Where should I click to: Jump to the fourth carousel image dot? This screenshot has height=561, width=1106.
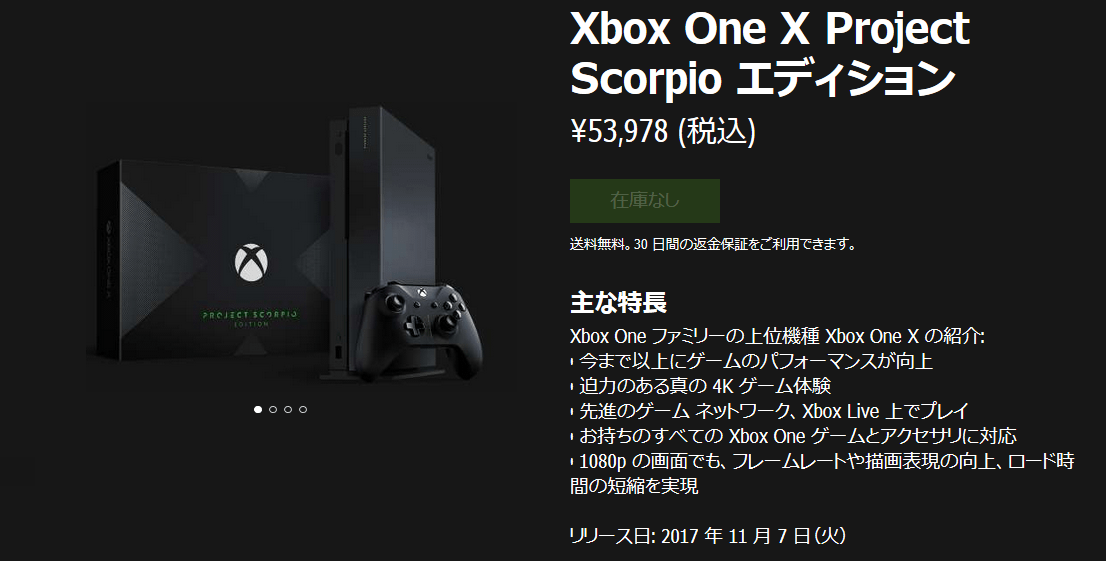303,409
